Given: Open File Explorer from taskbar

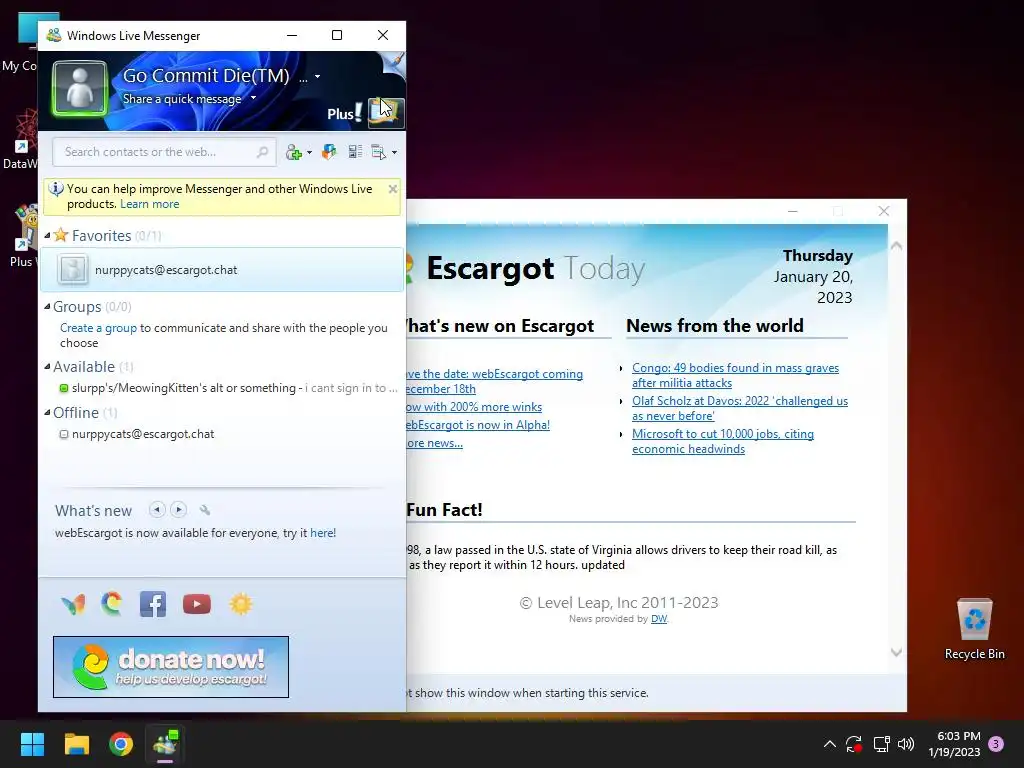Looking at the screenshot, I should pyautogui.click(x=76, y=744).
